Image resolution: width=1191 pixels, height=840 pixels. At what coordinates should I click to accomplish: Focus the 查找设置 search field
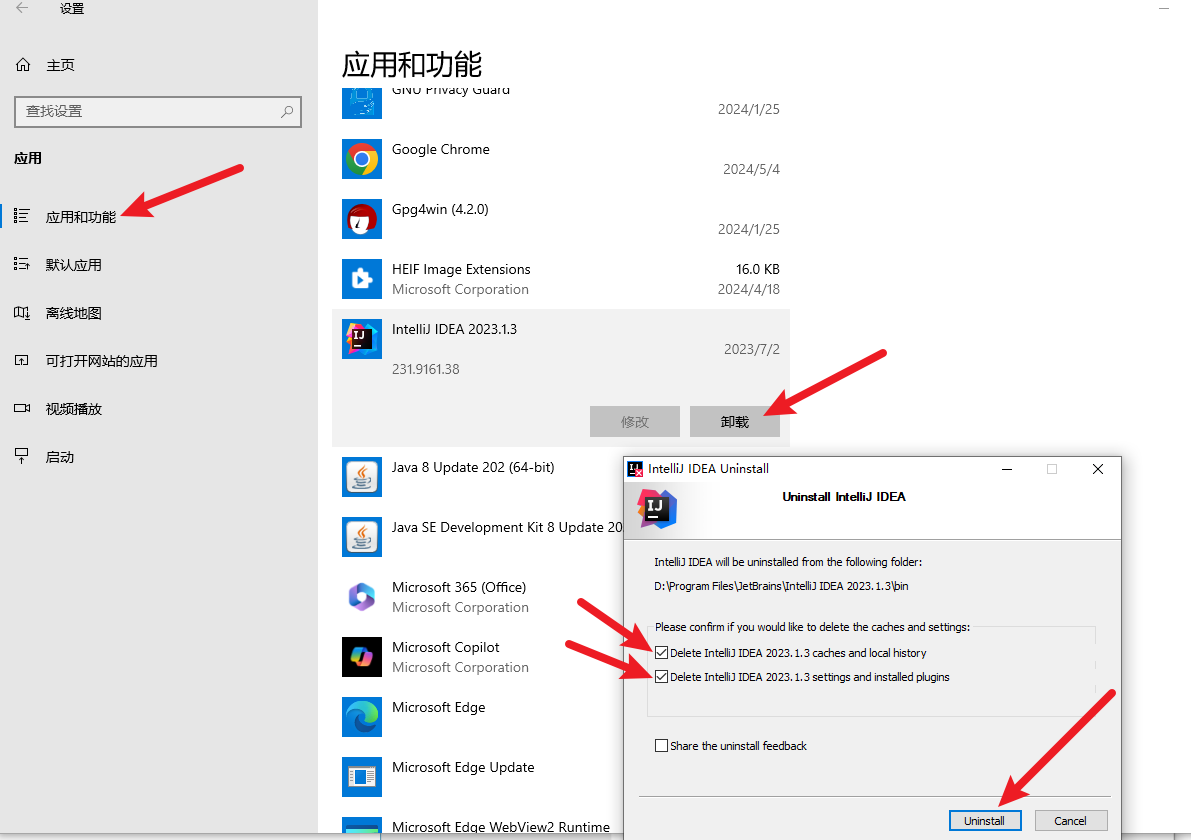pyautogui.click(x=158, y=112)
